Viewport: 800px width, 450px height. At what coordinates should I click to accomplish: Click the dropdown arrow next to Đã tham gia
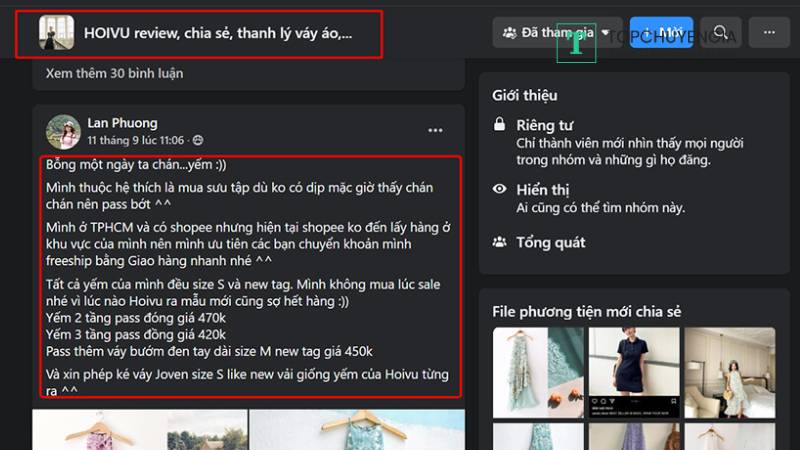click(606, 33)
